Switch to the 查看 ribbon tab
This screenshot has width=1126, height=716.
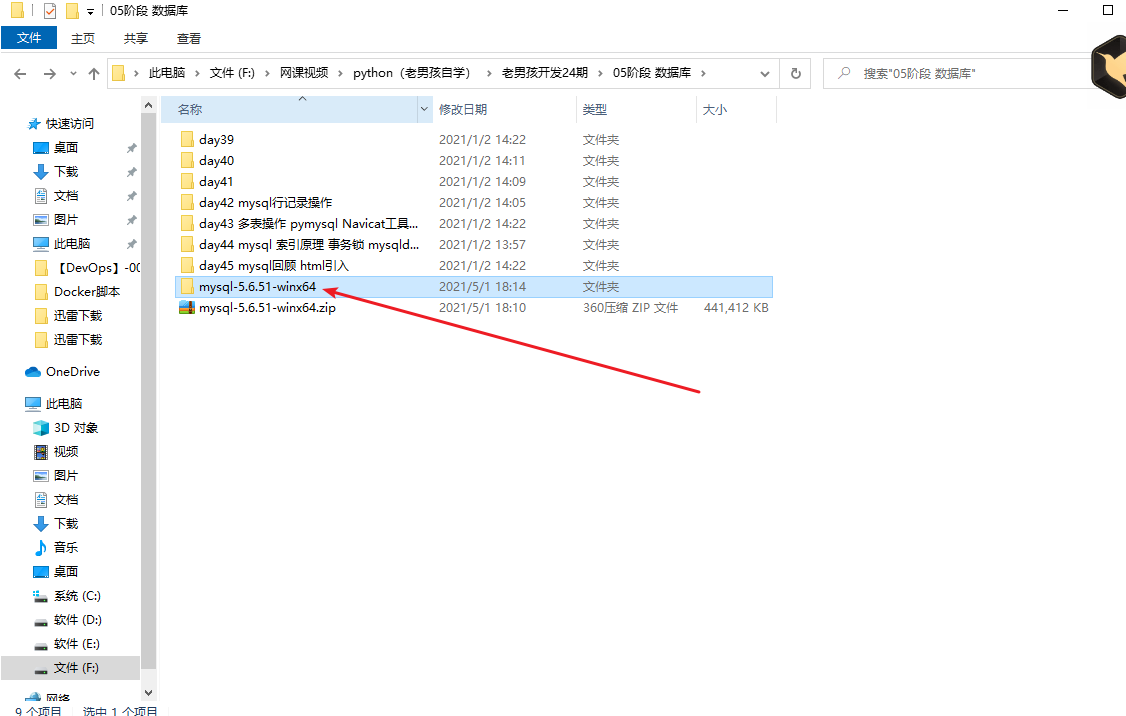189,38
